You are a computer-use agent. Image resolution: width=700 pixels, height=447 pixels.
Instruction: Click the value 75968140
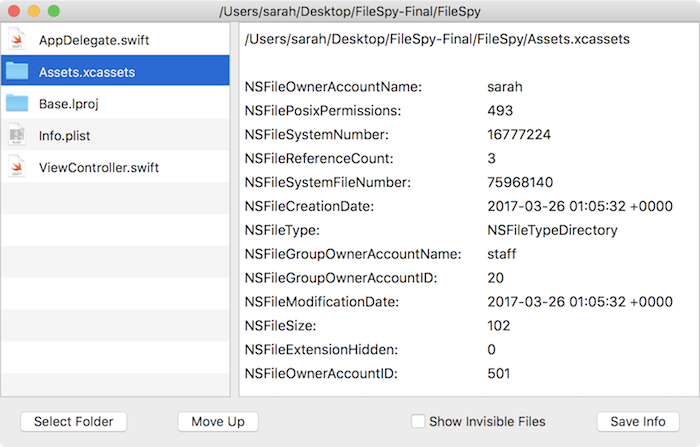point(520,182)
